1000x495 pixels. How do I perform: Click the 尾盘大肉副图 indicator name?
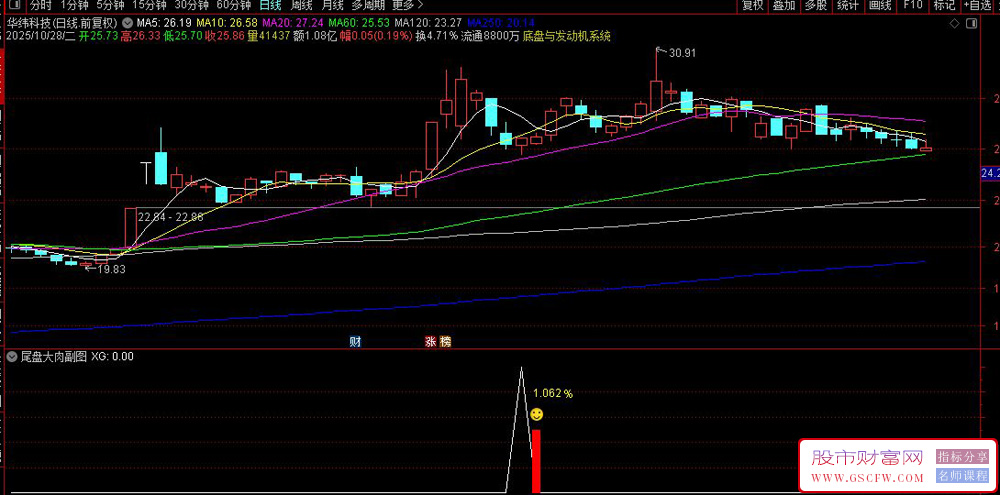[x=53, y=357]
